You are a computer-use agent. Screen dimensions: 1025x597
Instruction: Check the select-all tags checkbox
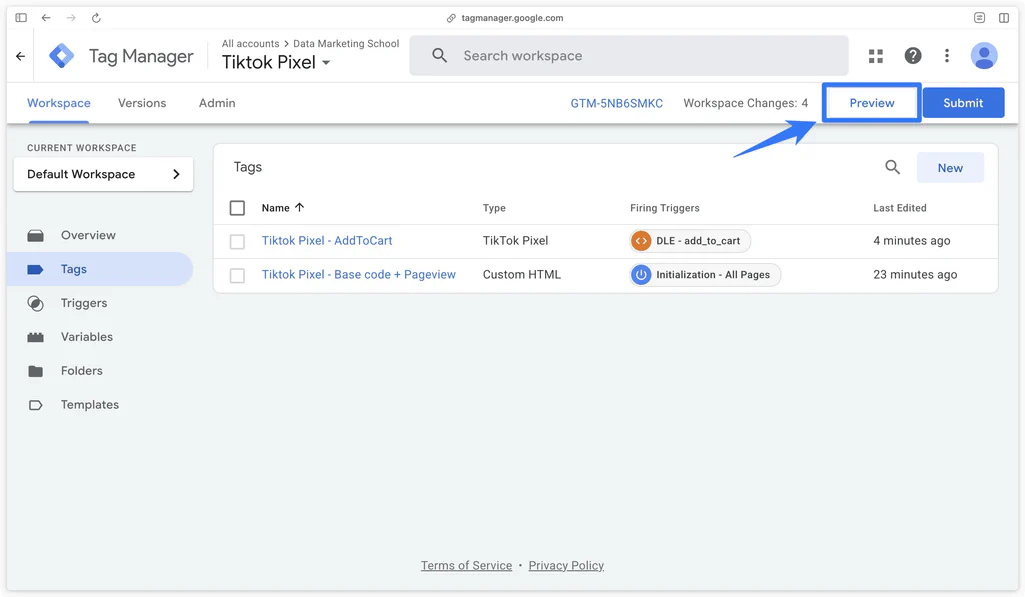pyautogui.click(x=237, y=208)
